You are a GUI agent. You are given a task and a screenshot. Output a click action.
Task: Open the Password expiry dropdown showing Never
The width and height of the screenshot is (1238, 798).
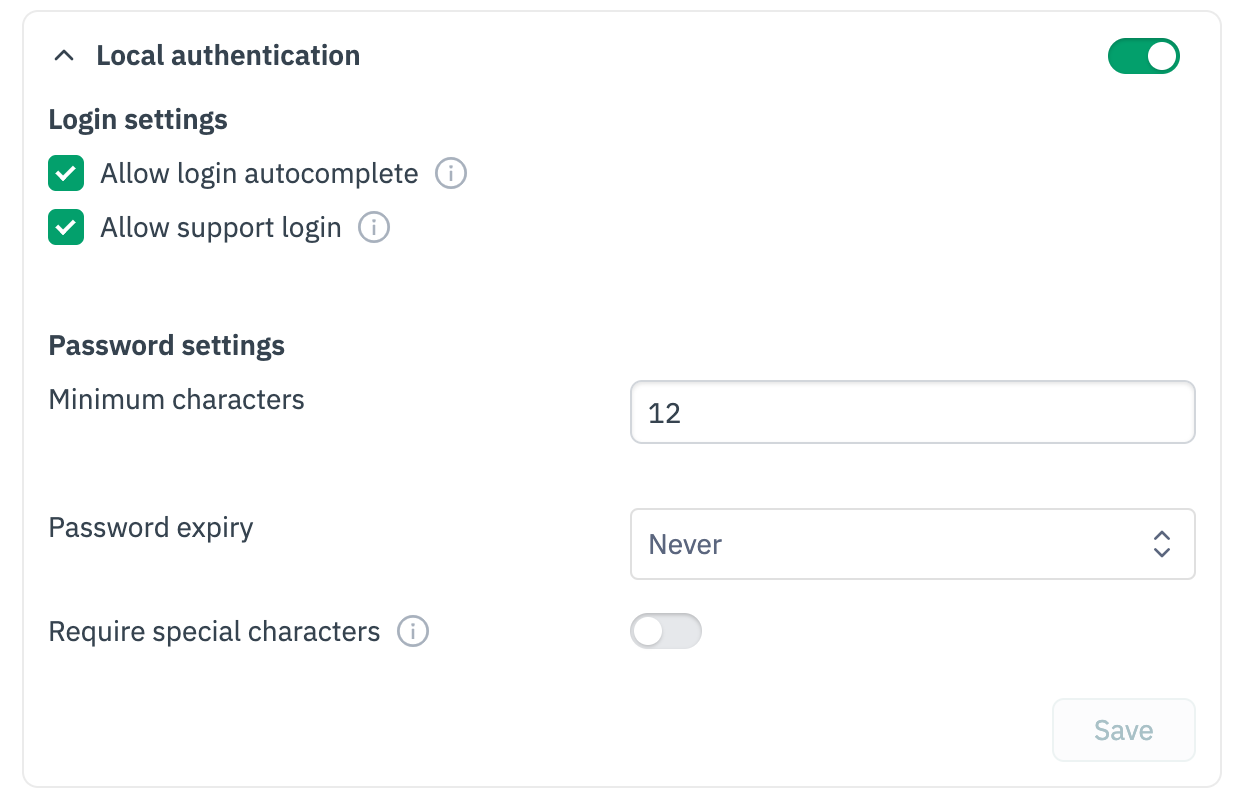[x=900, y=544]
